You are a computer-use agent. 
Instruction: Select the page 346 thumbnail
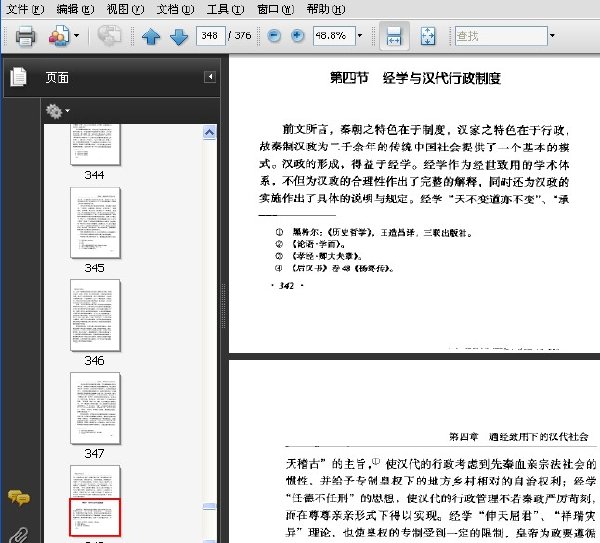coord(95,315)
